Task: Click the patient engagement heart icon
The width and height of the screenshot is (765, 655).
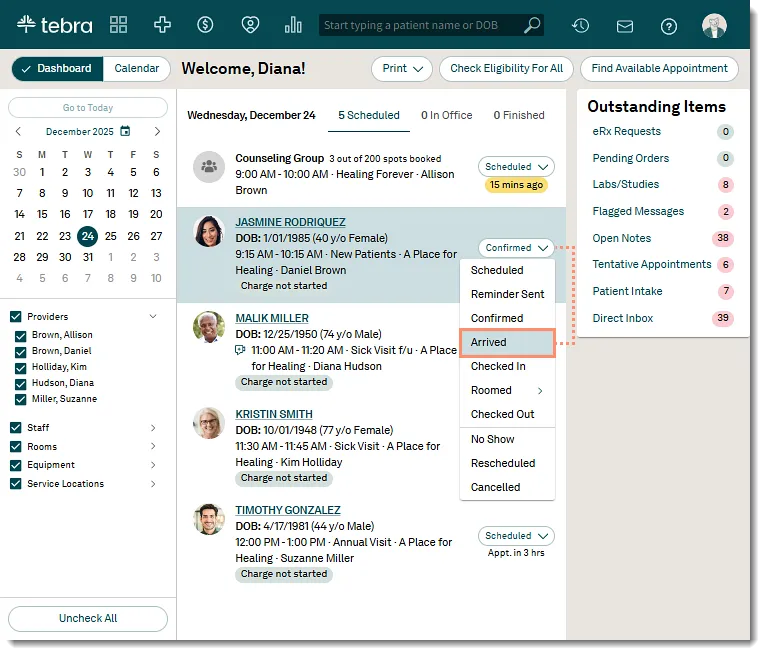Action: point(250,24)
